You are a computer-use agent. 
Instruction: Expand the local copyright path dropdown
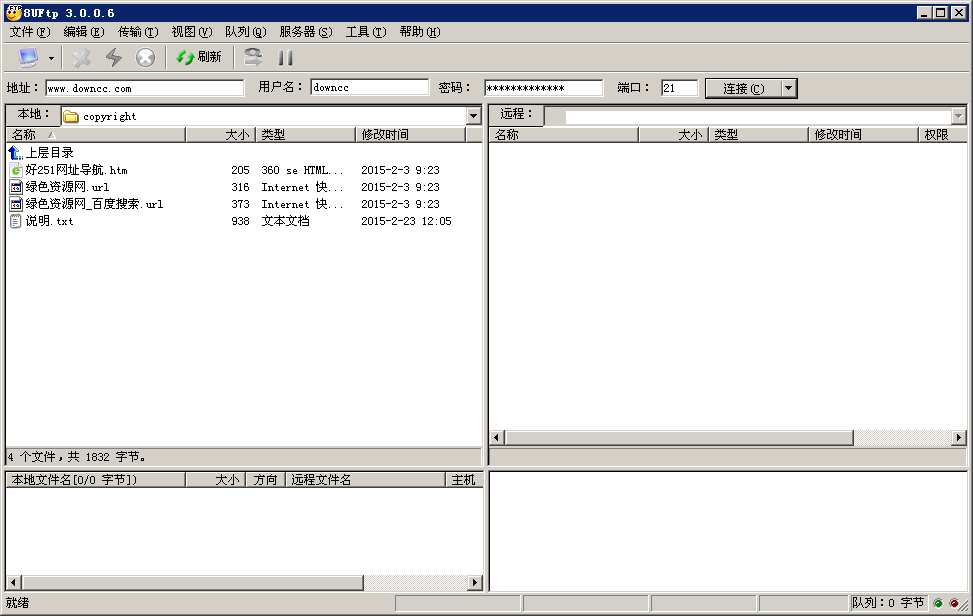tap(472, 115)
